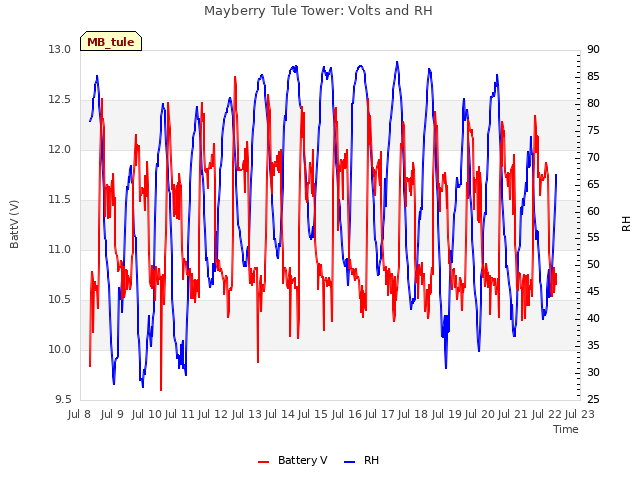This screenshot has width=640, height=480.
Task: Click the 45 RH axis value
Action: [593, 291]
